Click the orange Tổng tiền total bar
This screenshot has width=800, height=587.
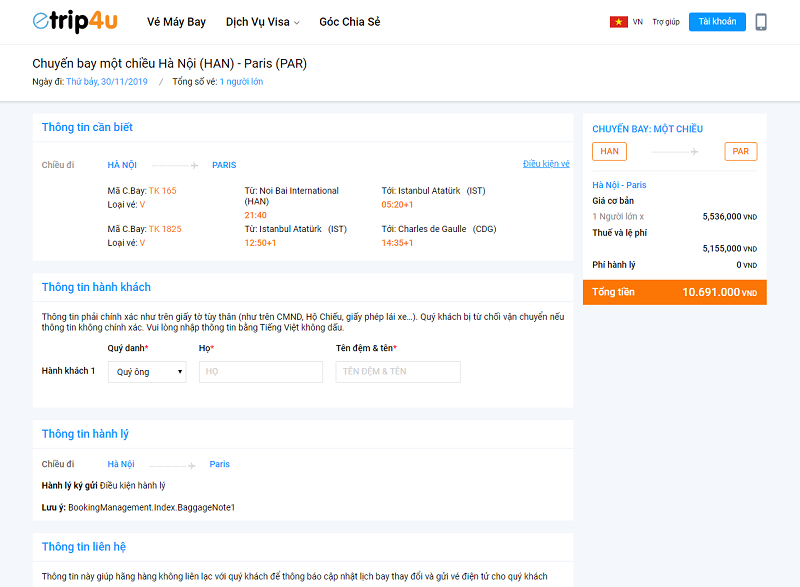(674, 292)
